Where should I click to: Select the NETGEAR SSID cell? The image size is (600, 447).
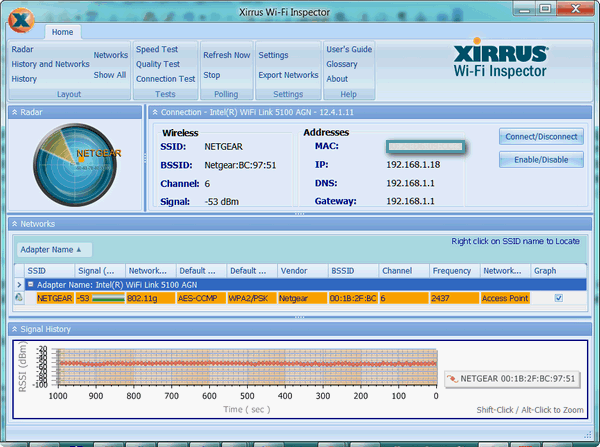coord(55,298)
